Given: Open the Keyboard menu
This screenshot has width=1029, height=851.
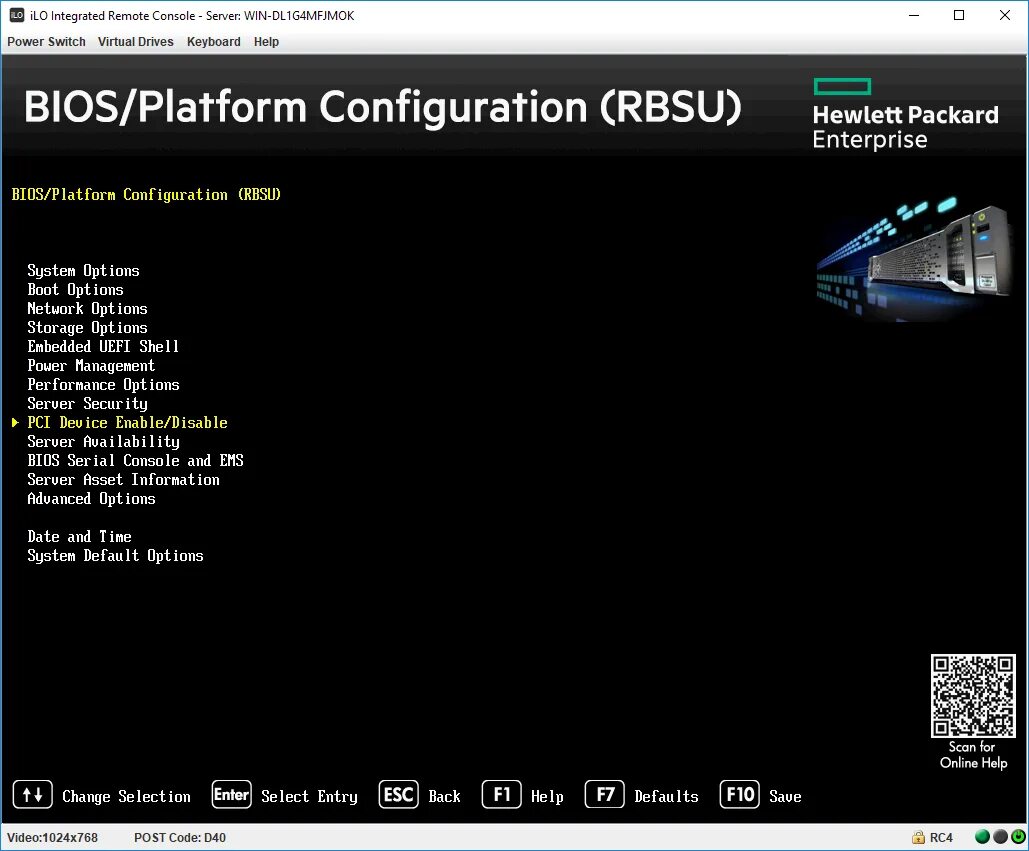Looking at the screenshot, I should click(x=214, y=41).
